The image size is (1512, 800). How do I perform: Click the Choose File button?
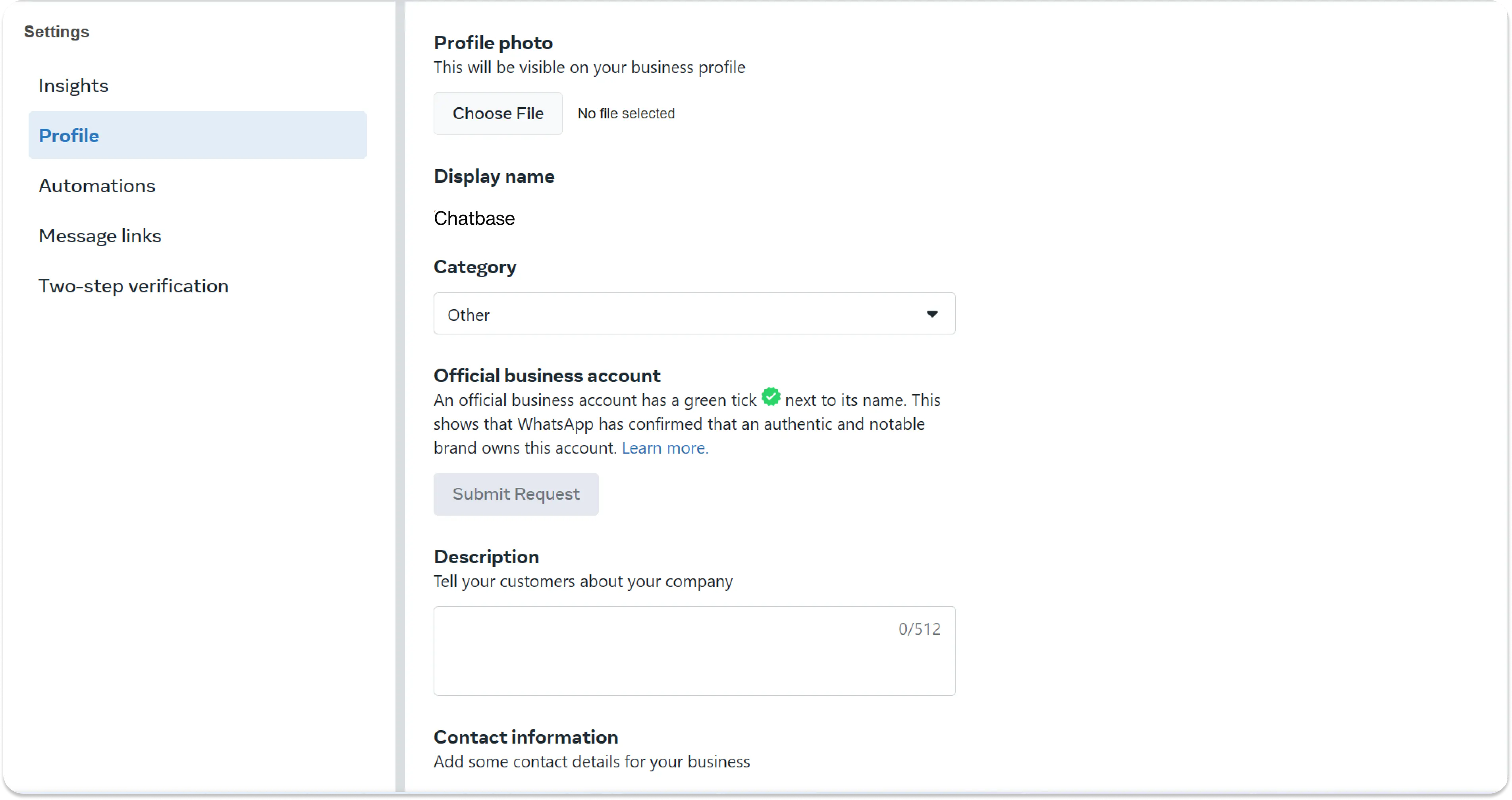498,114
